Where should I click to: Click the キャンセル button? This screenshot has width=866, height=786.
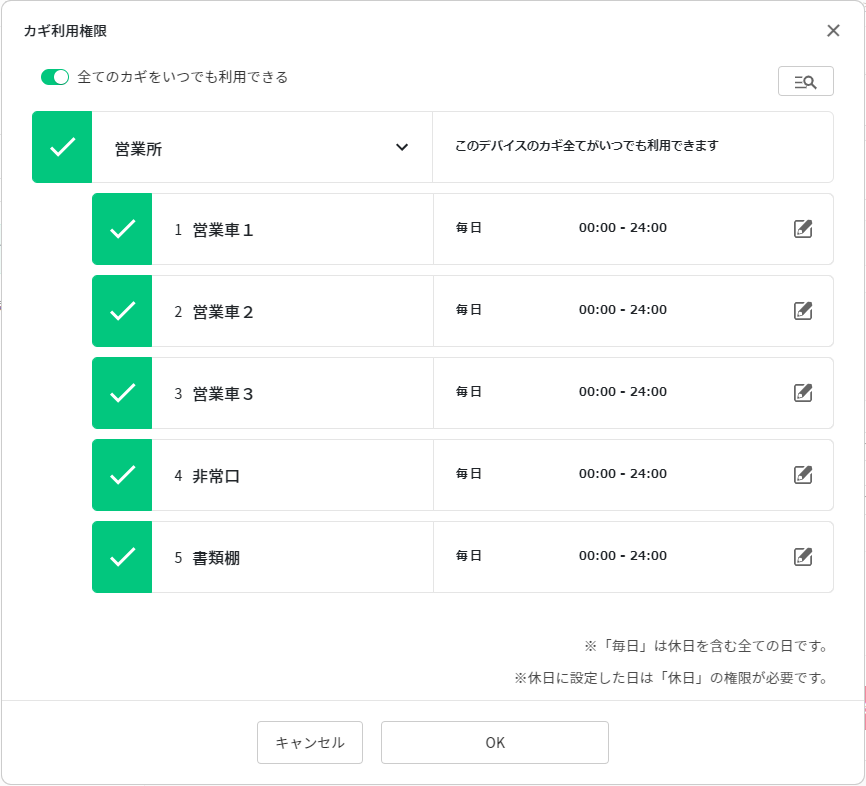(x=310, y=742)
